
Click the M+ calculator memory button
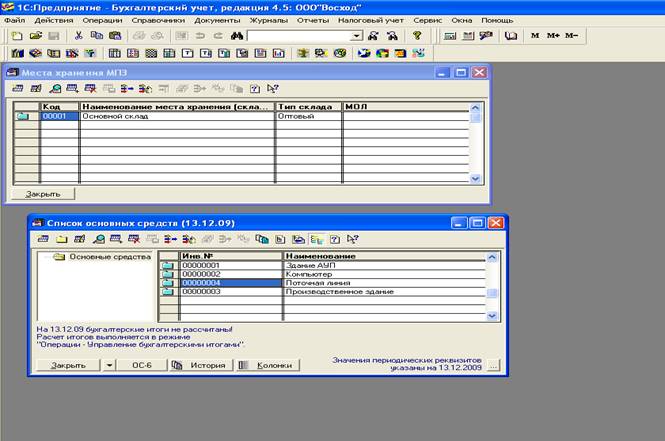coord(553,35)
